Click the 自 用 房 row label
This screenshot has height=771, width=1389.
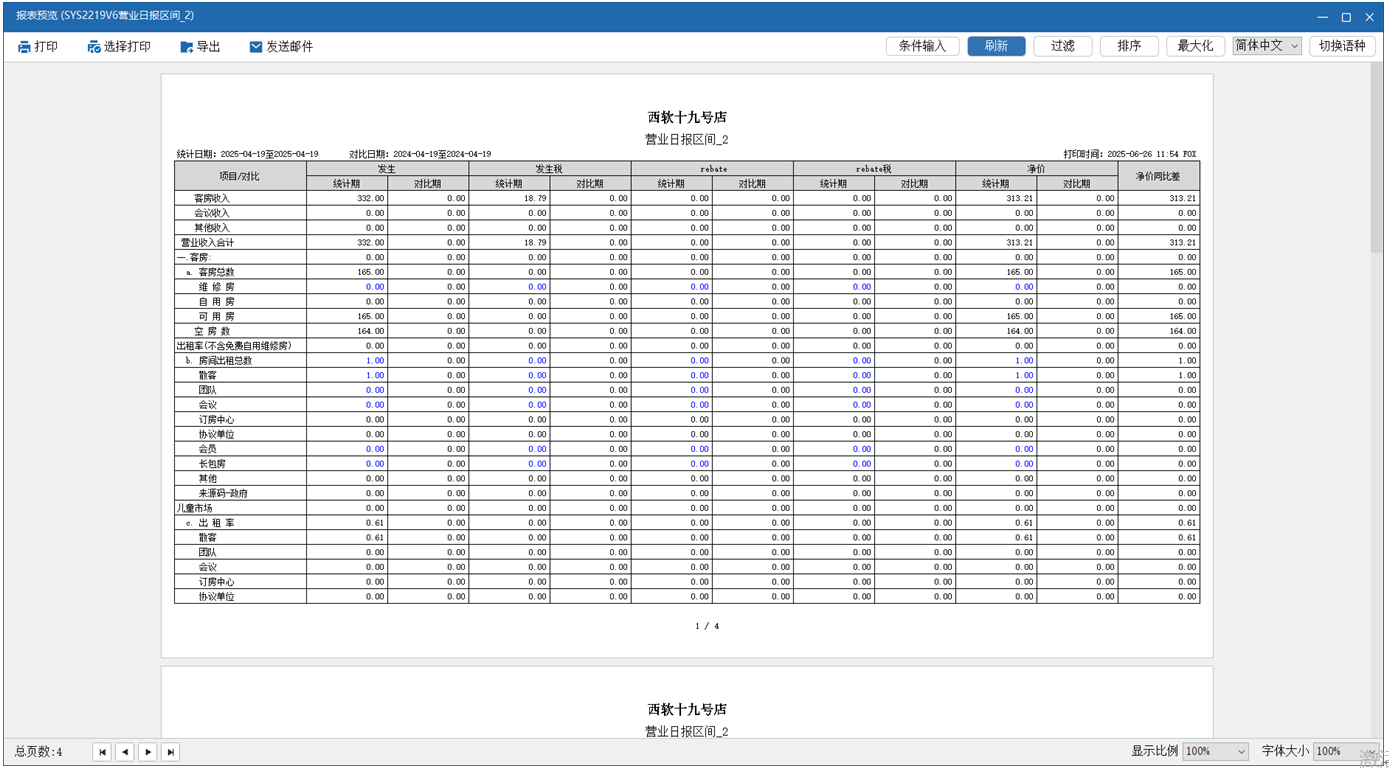point(217,302)
